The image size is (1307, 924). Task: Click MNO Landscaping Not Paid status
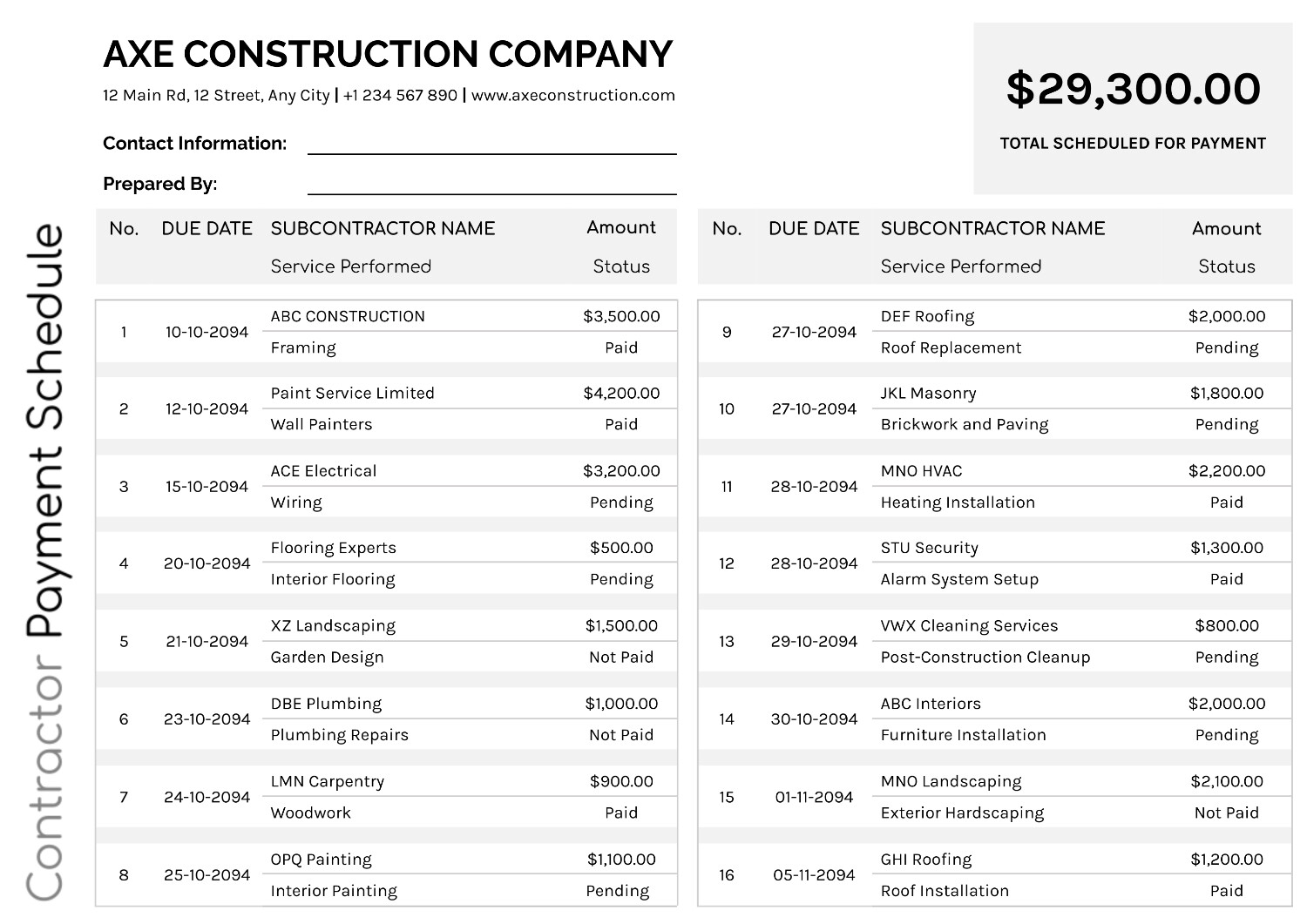click(1227, 813)
